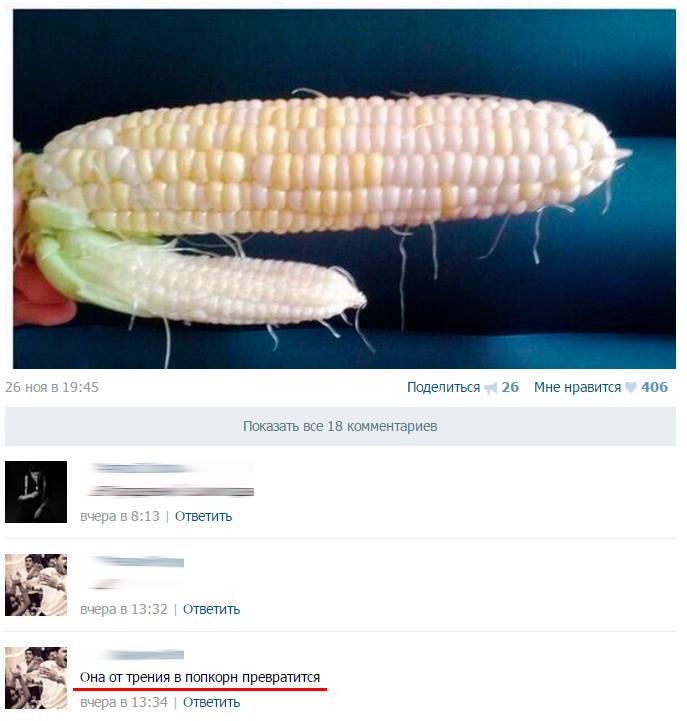Open third commenter's avatar photo

click(36, 678)
